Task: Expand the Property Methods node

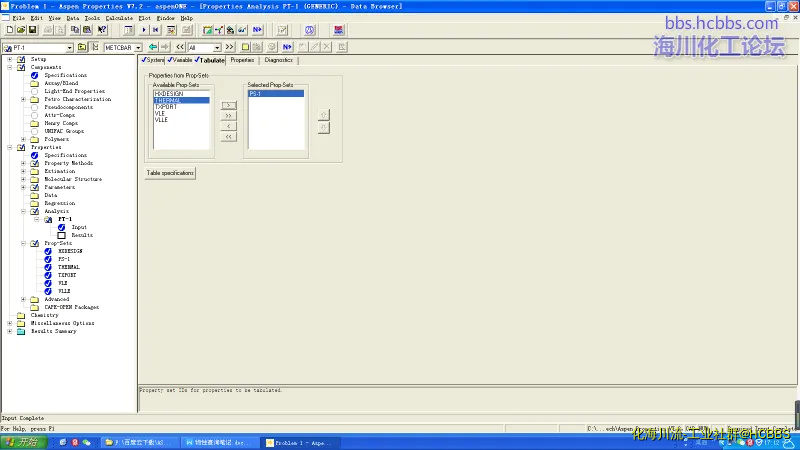Action: pyautogui.click(x=23, y=163)
